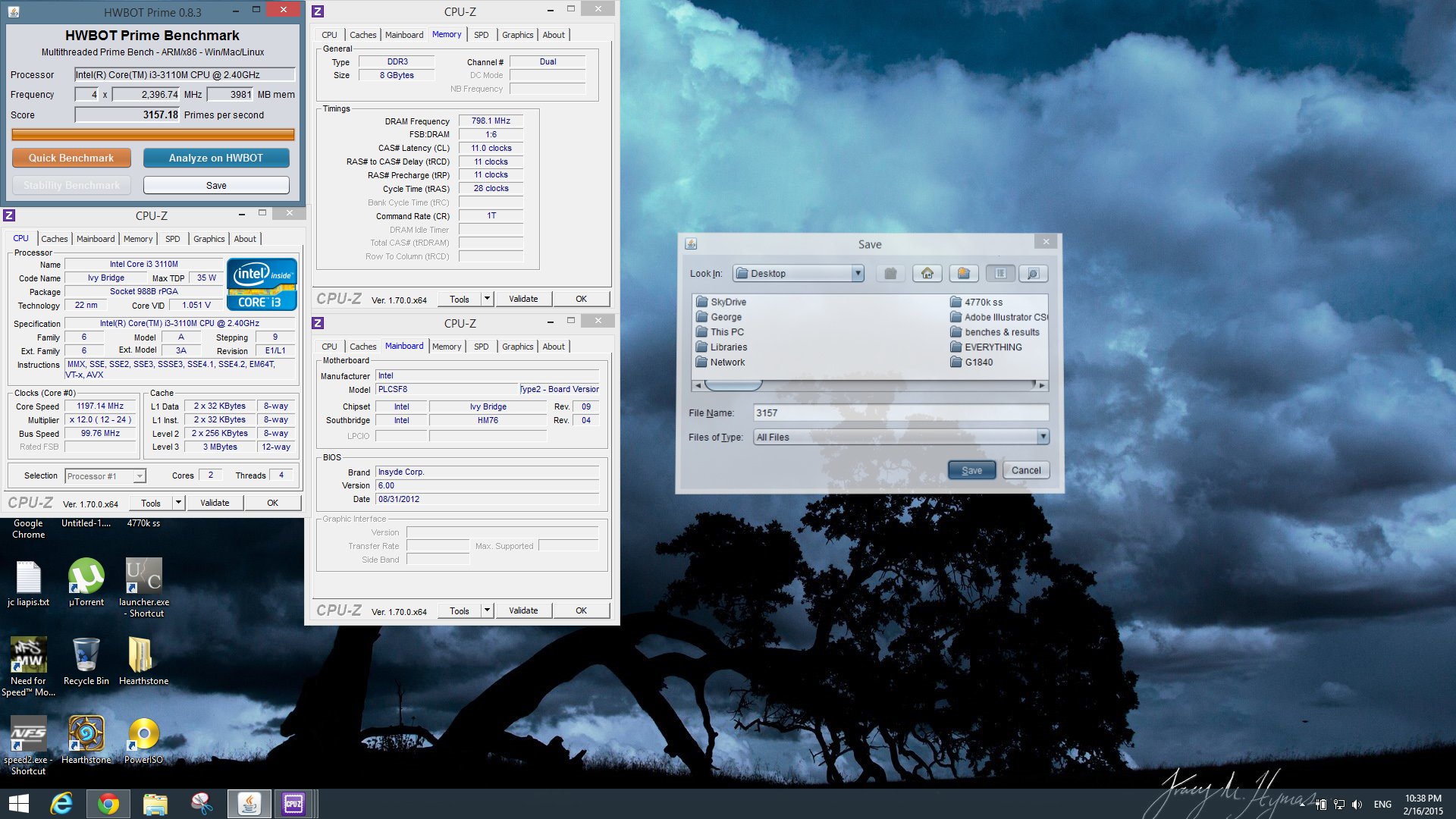
Task: Select the benches & results folder
Action: (995, 332)
